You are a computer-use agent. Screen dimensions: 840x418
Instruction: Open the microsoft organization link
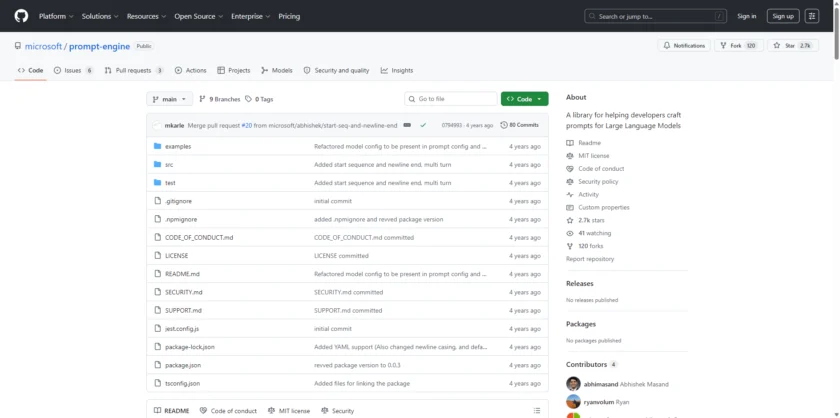click(43, 47)
